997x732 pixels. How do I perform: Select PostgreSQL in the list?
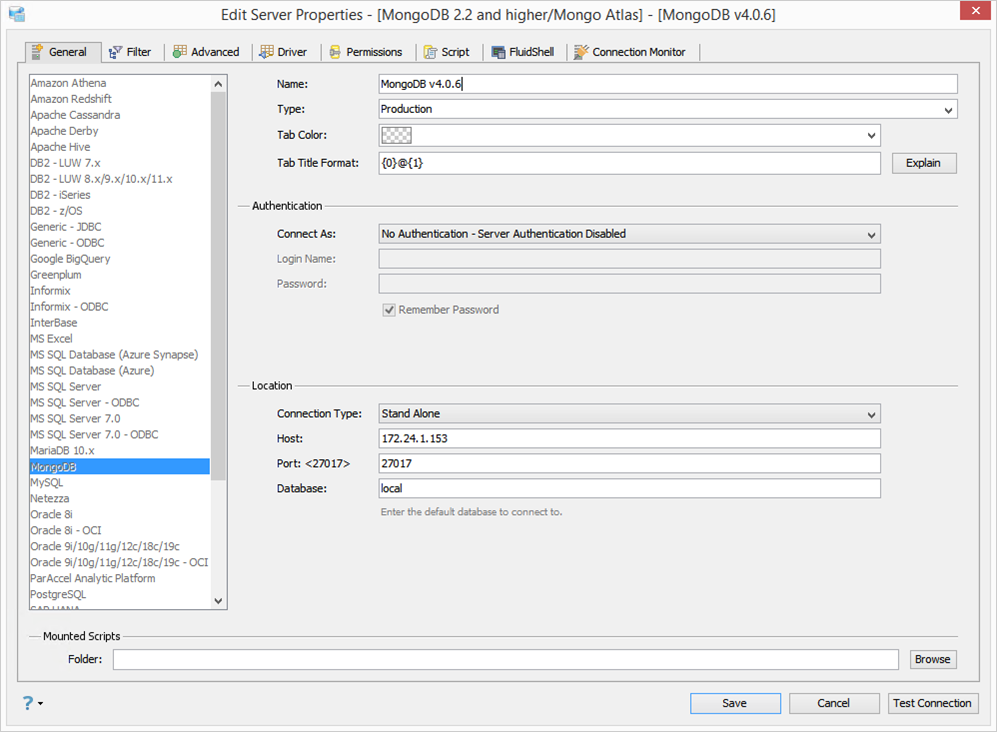coord(120,595)
